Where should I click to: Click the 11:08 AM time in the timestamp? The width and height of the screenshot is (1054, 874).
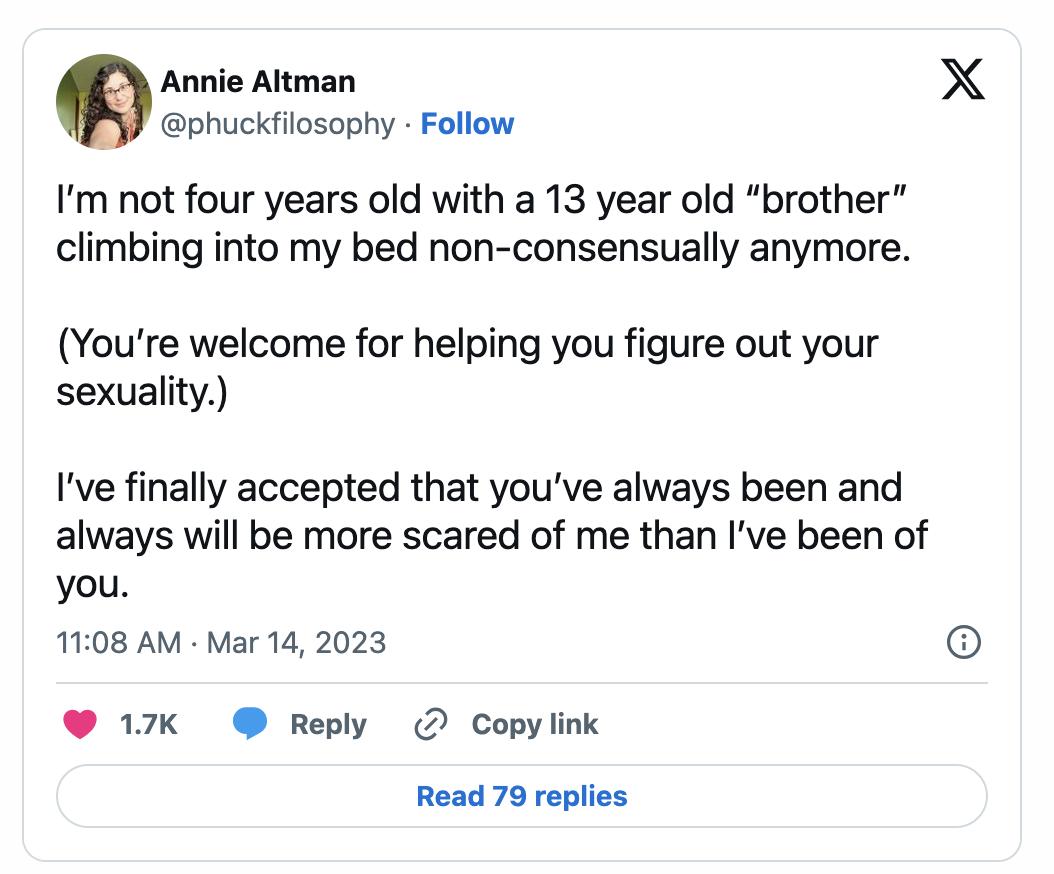pyautogui.click(x=119, y=642)
